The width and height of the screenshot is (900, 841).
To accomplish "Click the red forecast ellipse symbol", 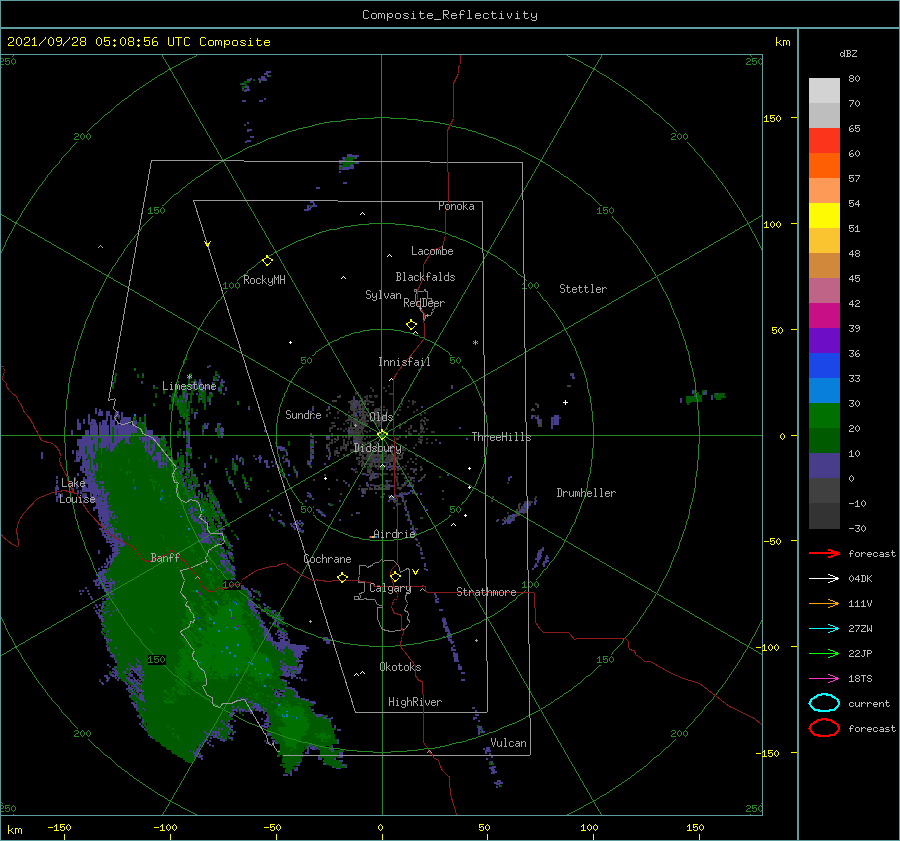I will (x=824, y=728).
